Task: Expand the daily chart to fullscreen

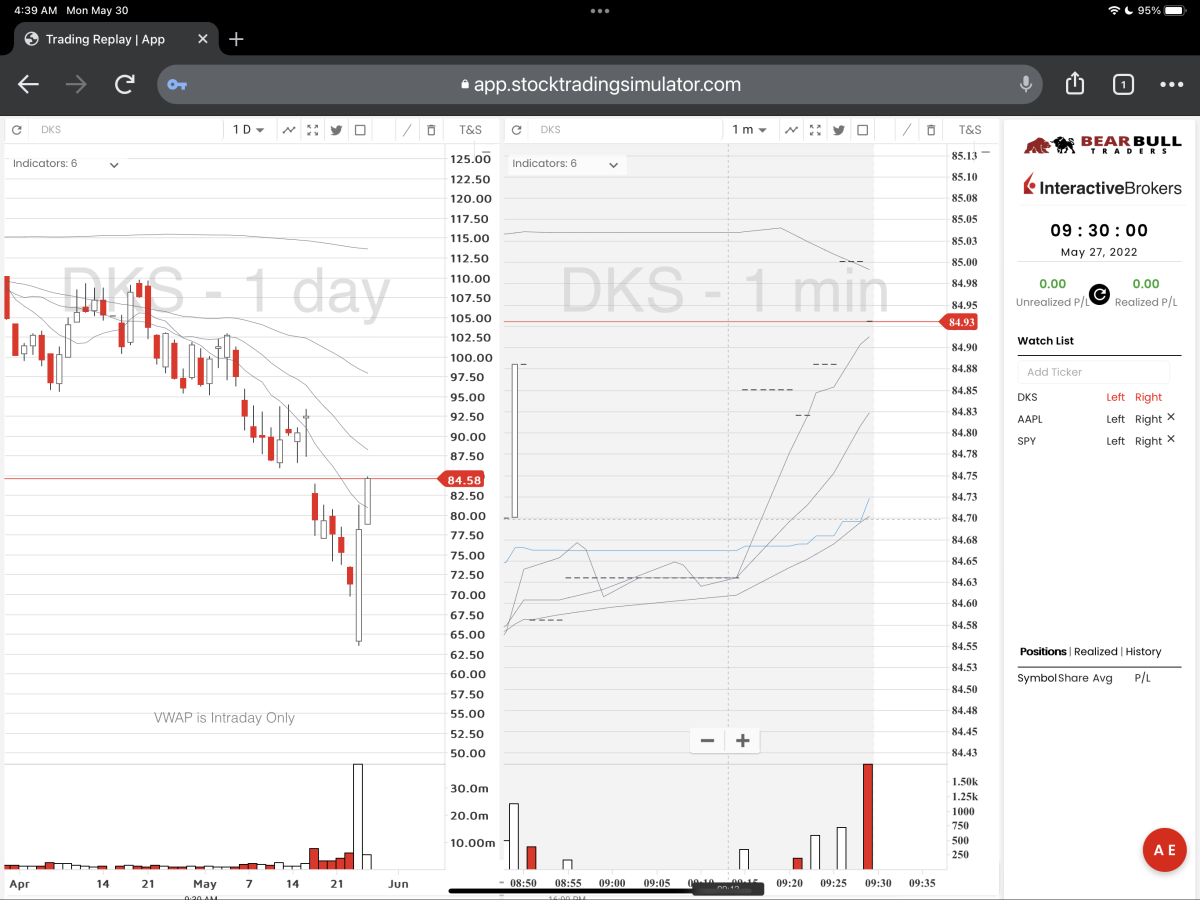Action: click(313, 130)
